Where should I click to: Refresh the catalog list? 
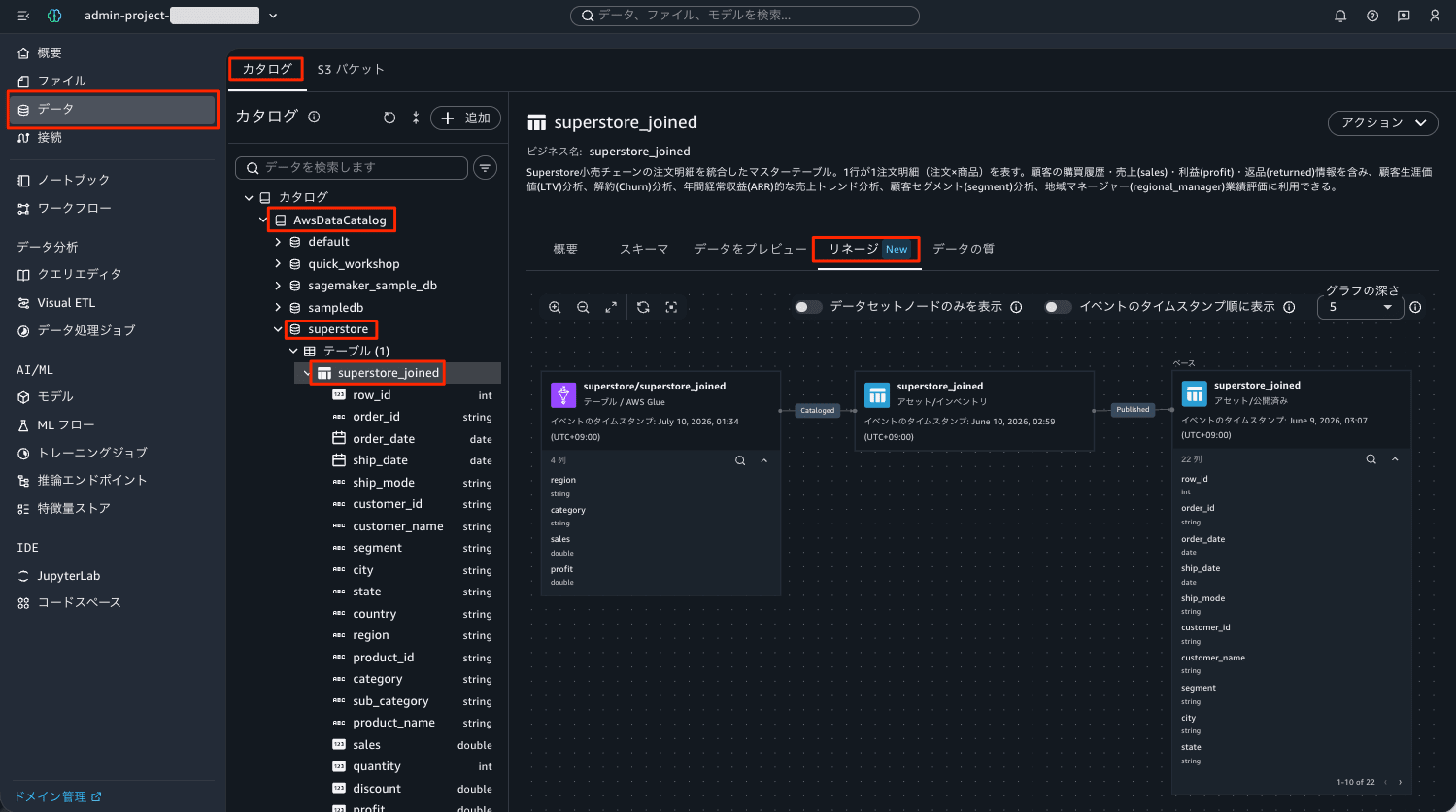coord(389,118)
